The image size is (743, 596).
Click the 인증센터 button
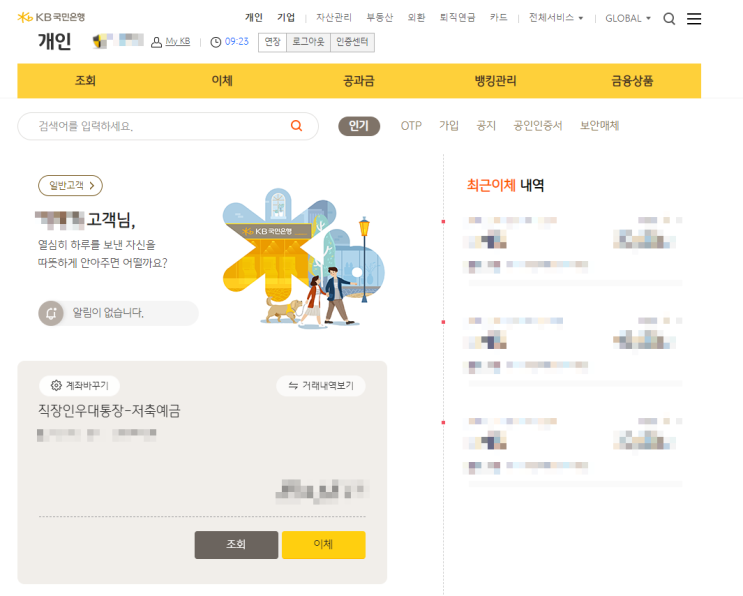[352, 42]
